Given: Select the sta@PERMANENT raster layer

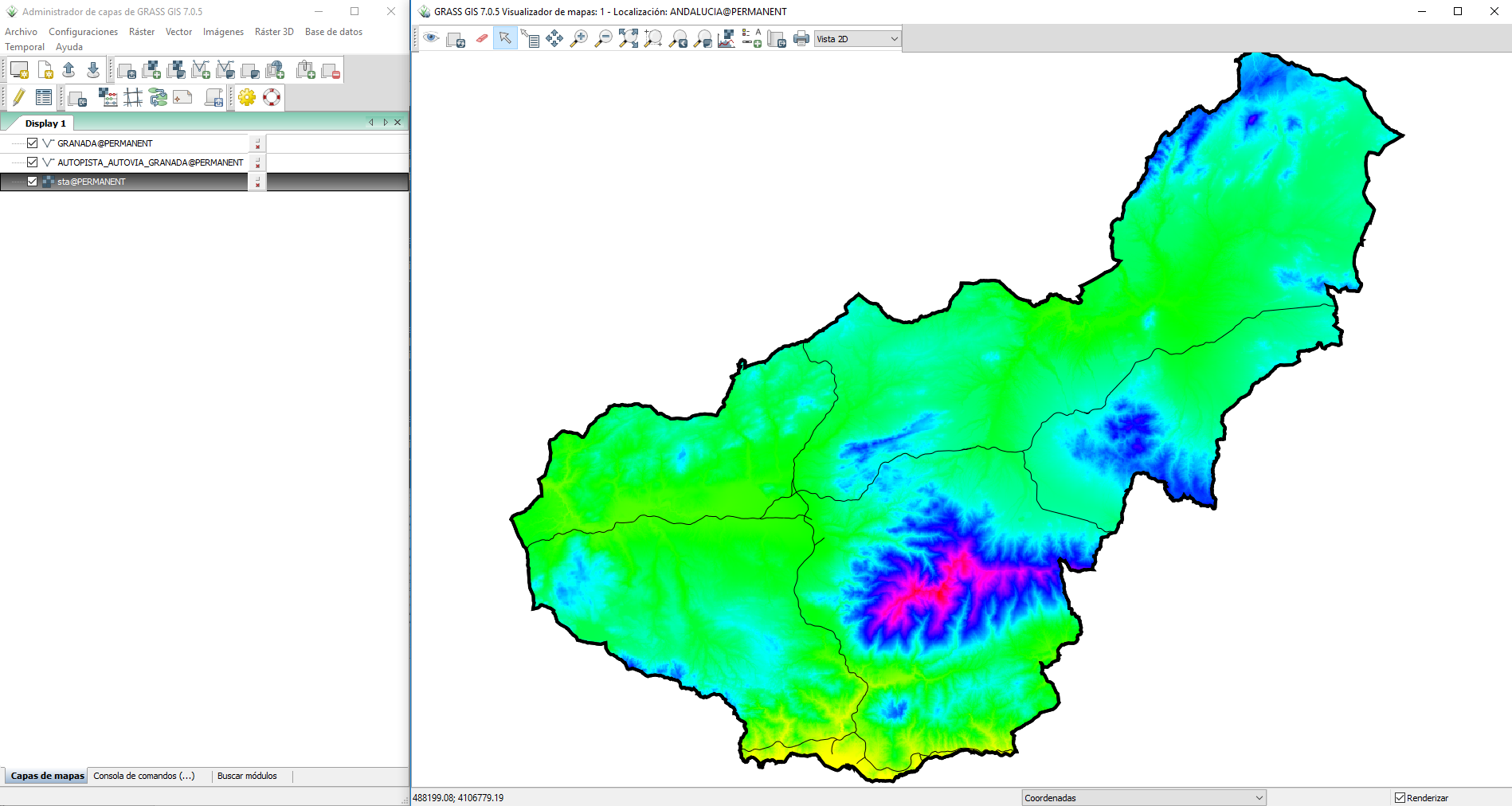Looking at the screenshot, I should coord(92,182).
